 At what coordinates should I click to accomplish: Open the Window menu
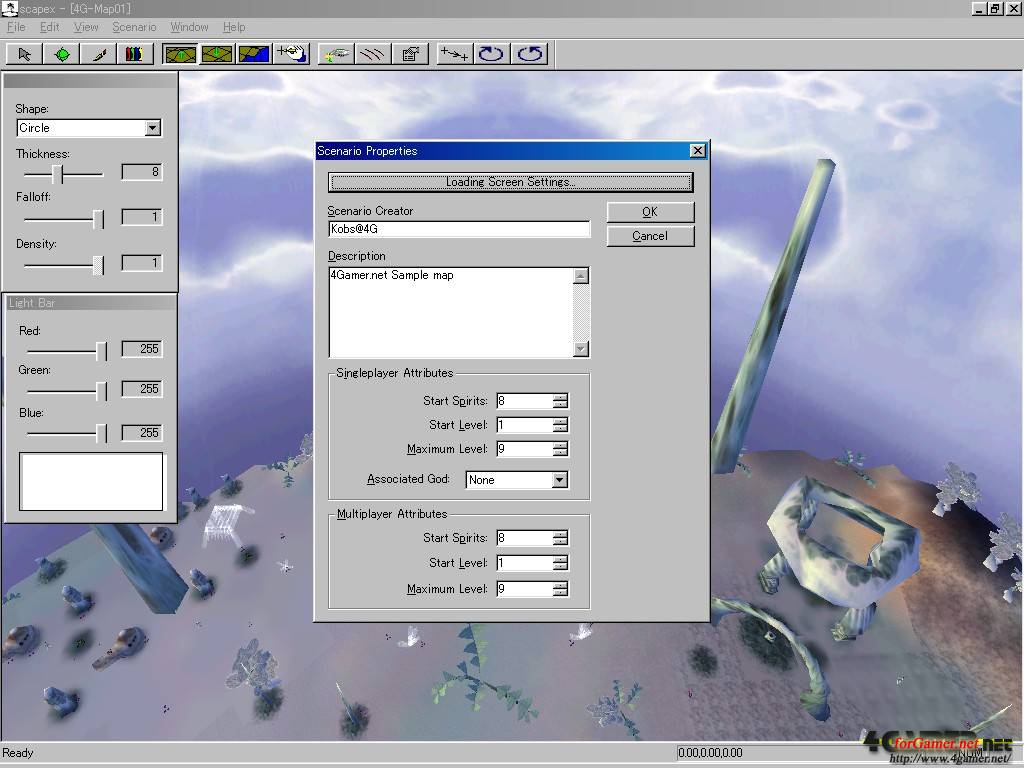point(189,27)
